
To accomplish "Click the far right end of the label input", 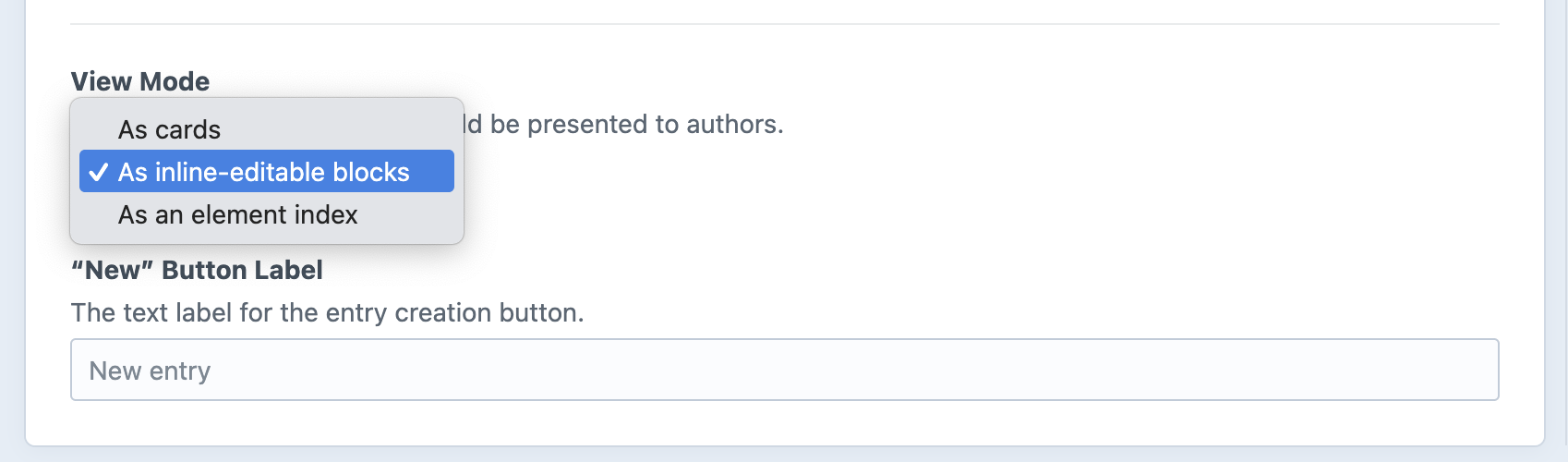I will [1478, 370].
